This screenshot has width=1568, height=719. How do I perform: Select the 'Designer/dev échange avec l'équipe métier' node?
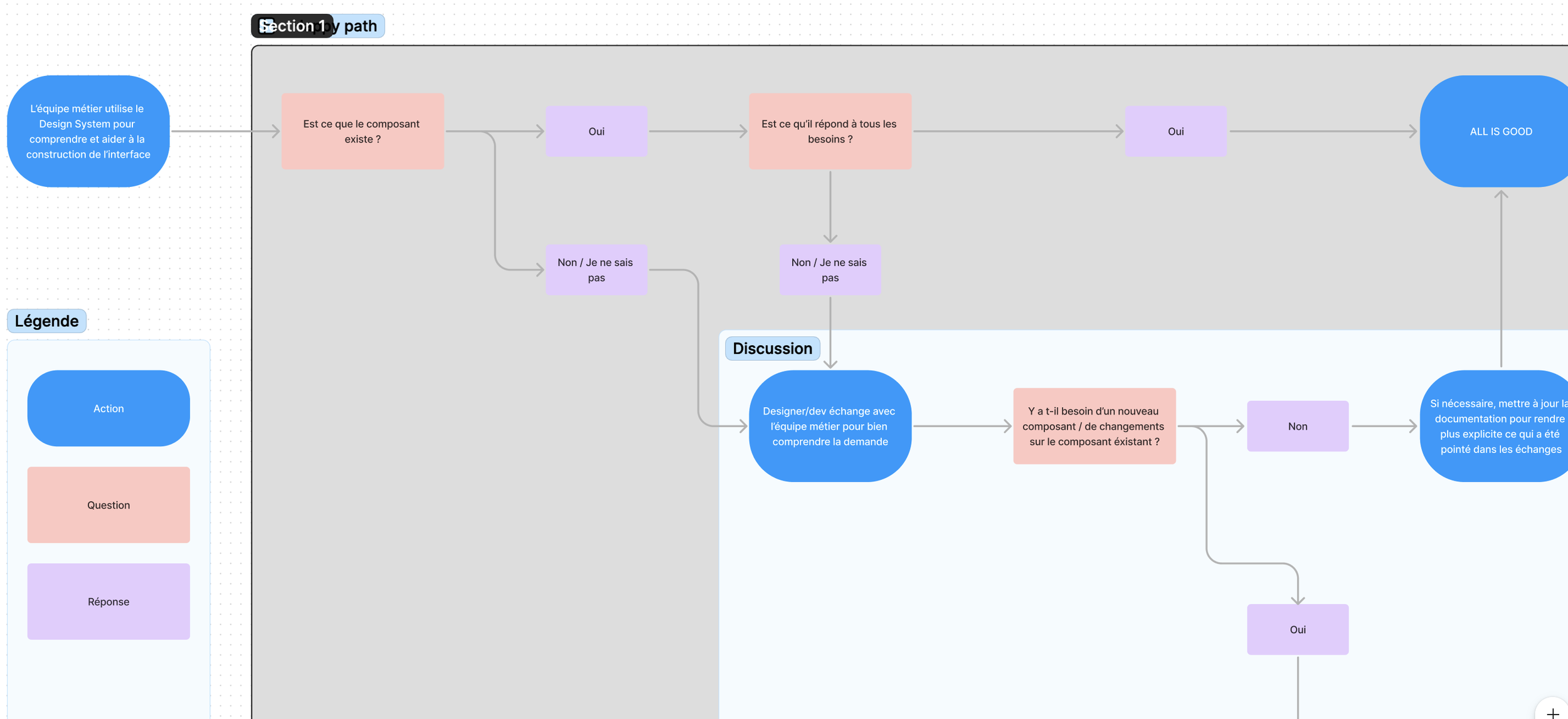click(830, 426)
